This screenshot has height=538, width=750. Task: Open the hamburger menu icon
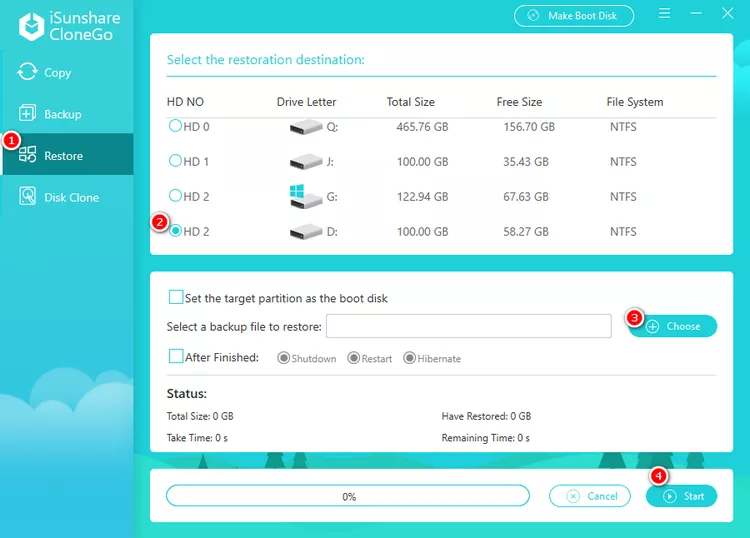coord(664,13)
